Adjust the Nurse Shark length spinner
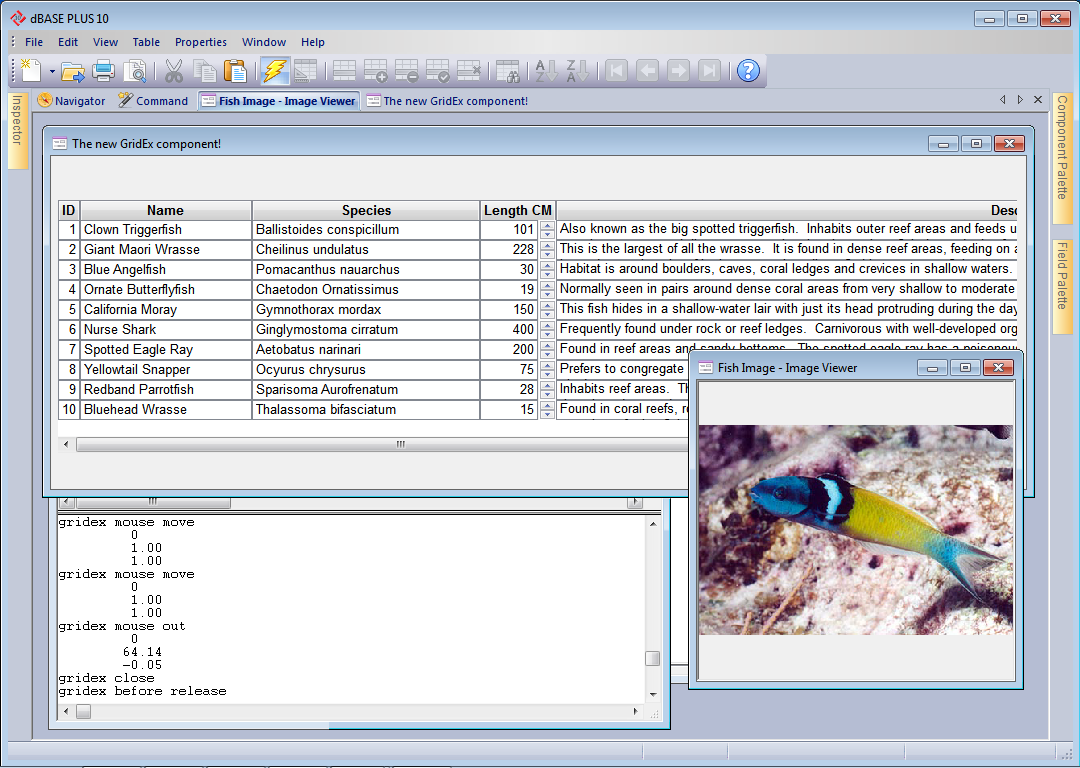Image resolution: width=1080 pixels, height=768 pixels. pos(548,329)
